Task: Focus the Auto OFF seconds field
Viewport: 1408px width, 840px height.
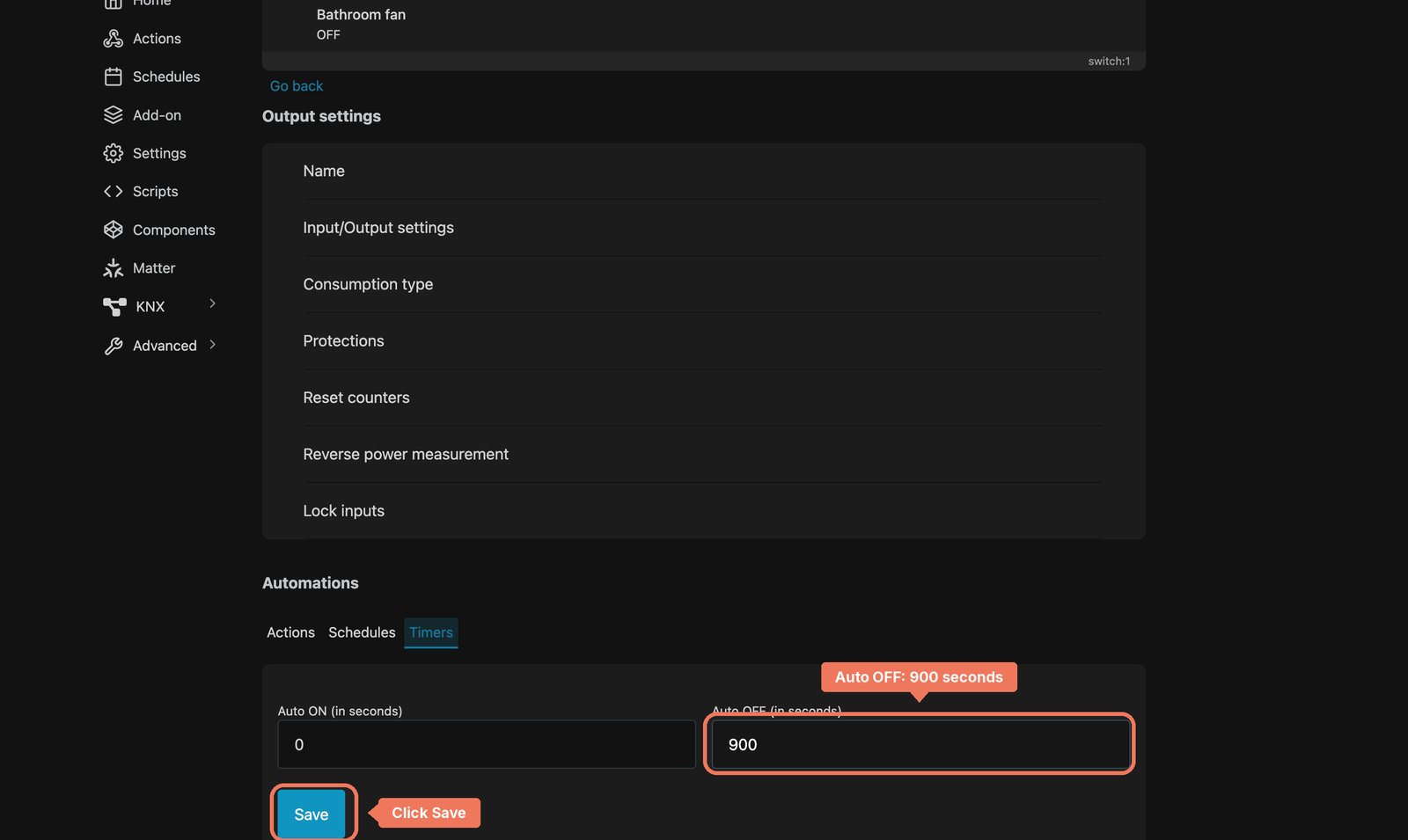Action: [x=920, y=745]
